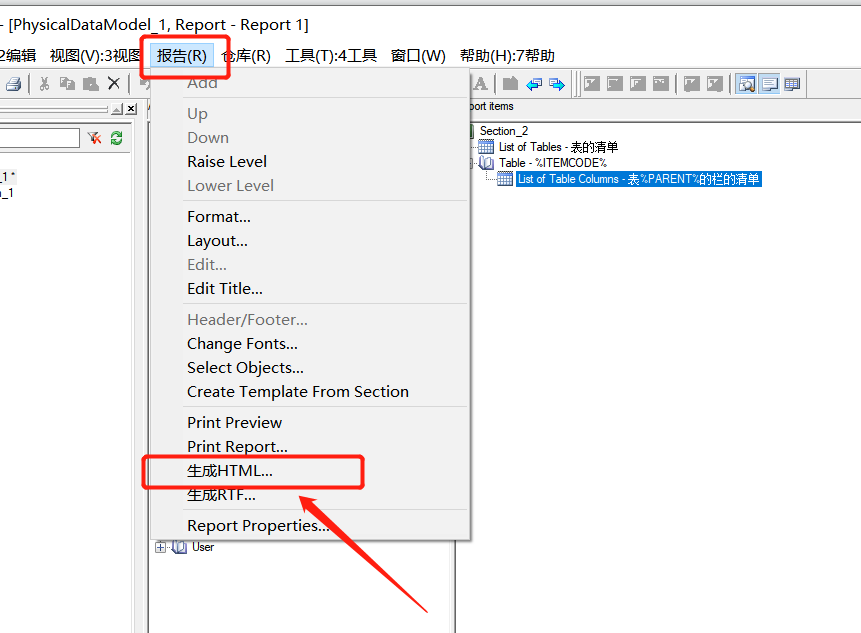Select 生成HTML... to generate HTML report
Image resolution: width=861 pixels, height=633 pixels.
click(x=310, y=470)
